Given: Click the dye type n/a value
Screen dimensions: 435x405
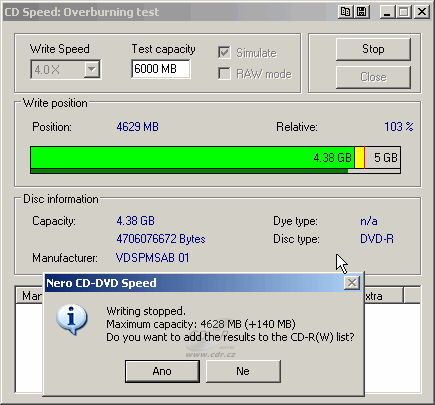Looking at the screenshot, I should click(369, 221).
